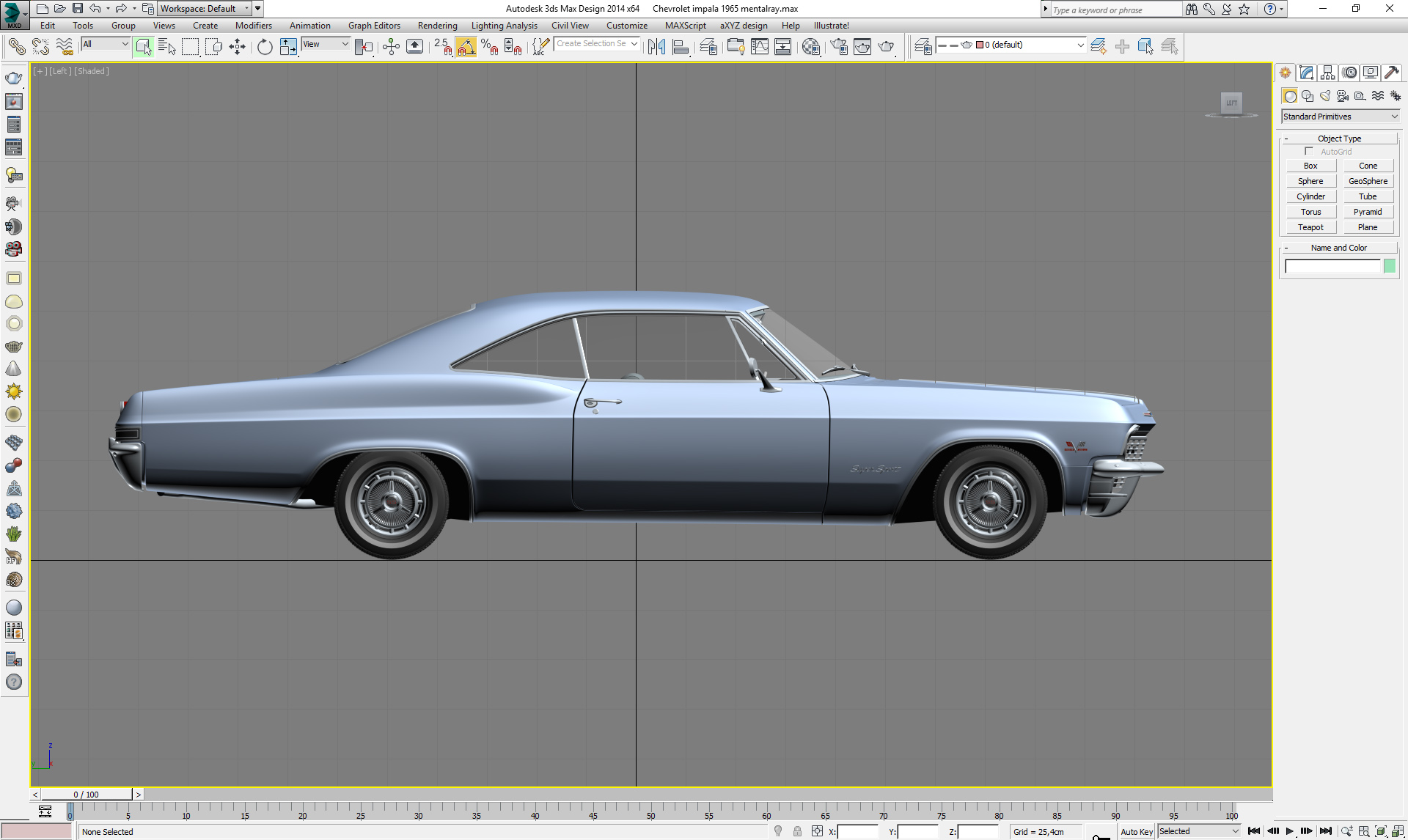Click the green object color swatch
Viewport: 1408px width, 840px height.
pyautogui.click(x=1390, y=266)
